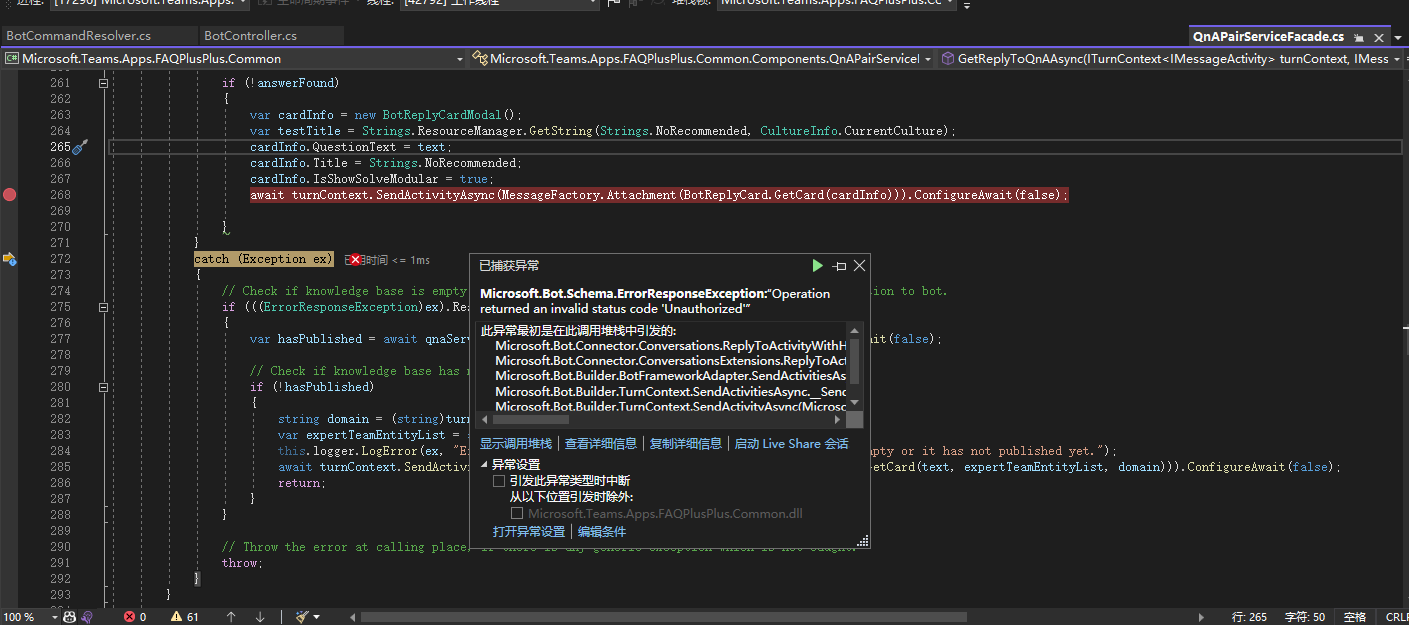The image size is (1409, 625).
Task: Open the project navigation dropdown Microsoft.Teams.Apps.FAQPlusPlus.Common
Action: (x=235, y=59)
